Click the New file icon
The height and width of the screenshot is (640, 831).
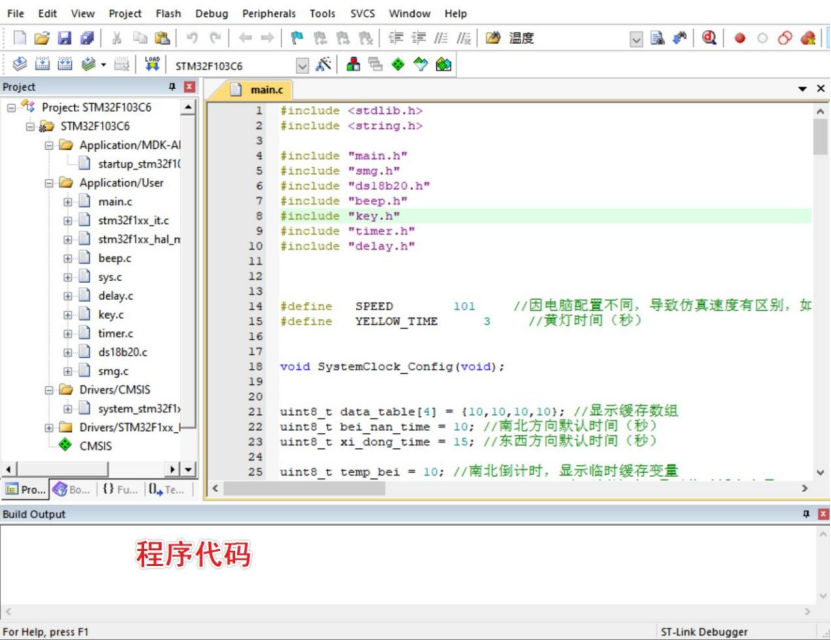pyautogui.click(x=20, y=38)
